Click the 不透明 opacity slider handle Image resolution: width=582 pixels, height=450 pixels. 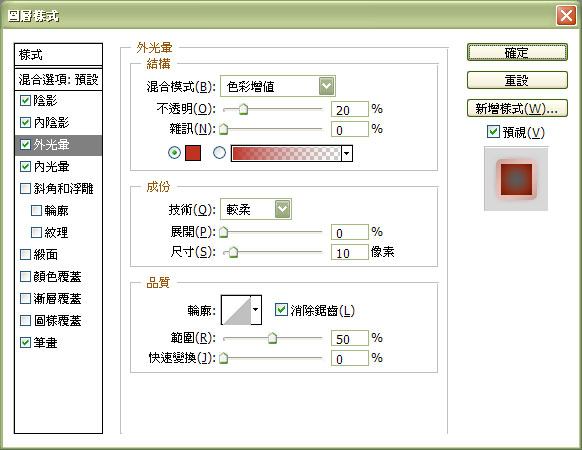(x=243, y=109)
